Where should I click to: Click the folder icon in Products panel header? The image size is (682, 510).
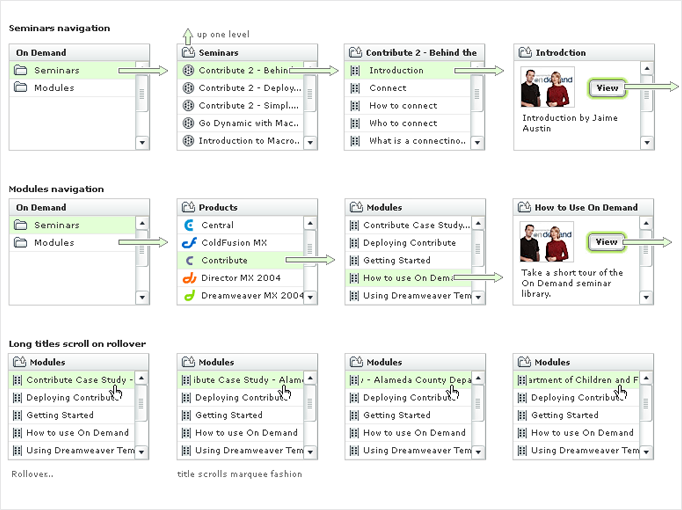coord(188,207)
